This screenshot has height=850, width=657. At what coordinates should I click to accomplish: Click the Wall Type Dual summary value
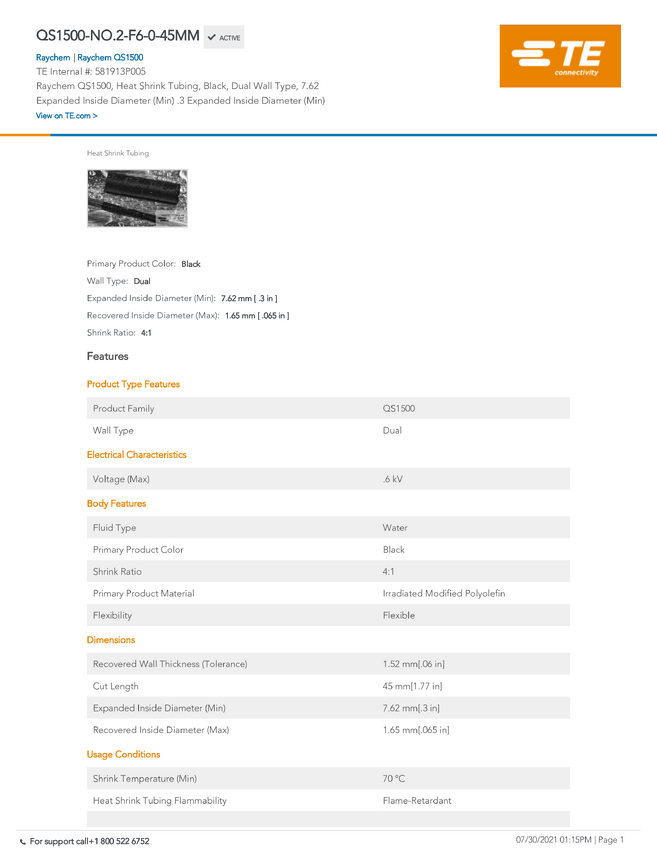(x=142, y=281)
